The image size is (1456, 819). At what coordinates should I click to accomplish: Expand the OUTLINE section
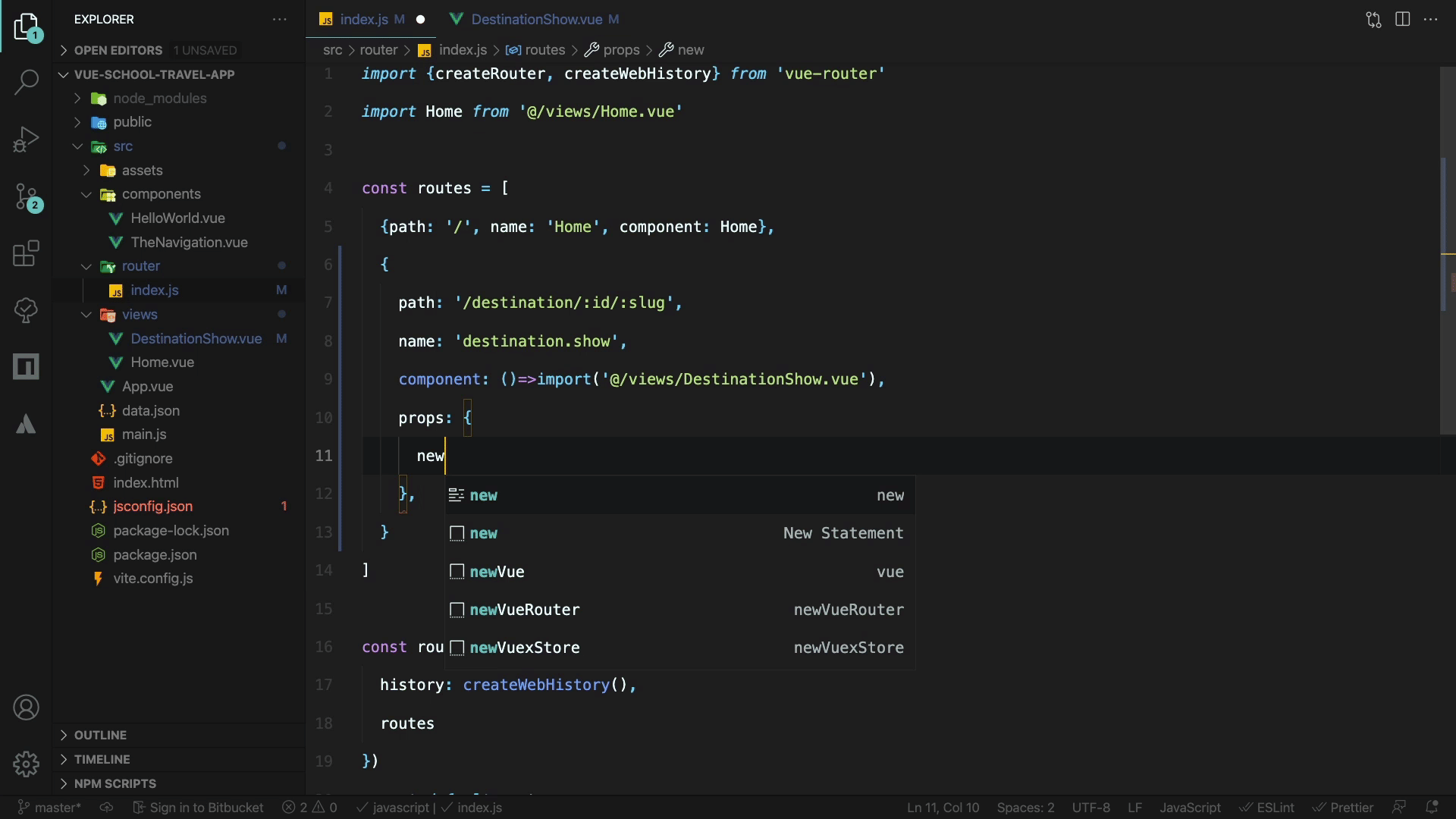(100, 735)
